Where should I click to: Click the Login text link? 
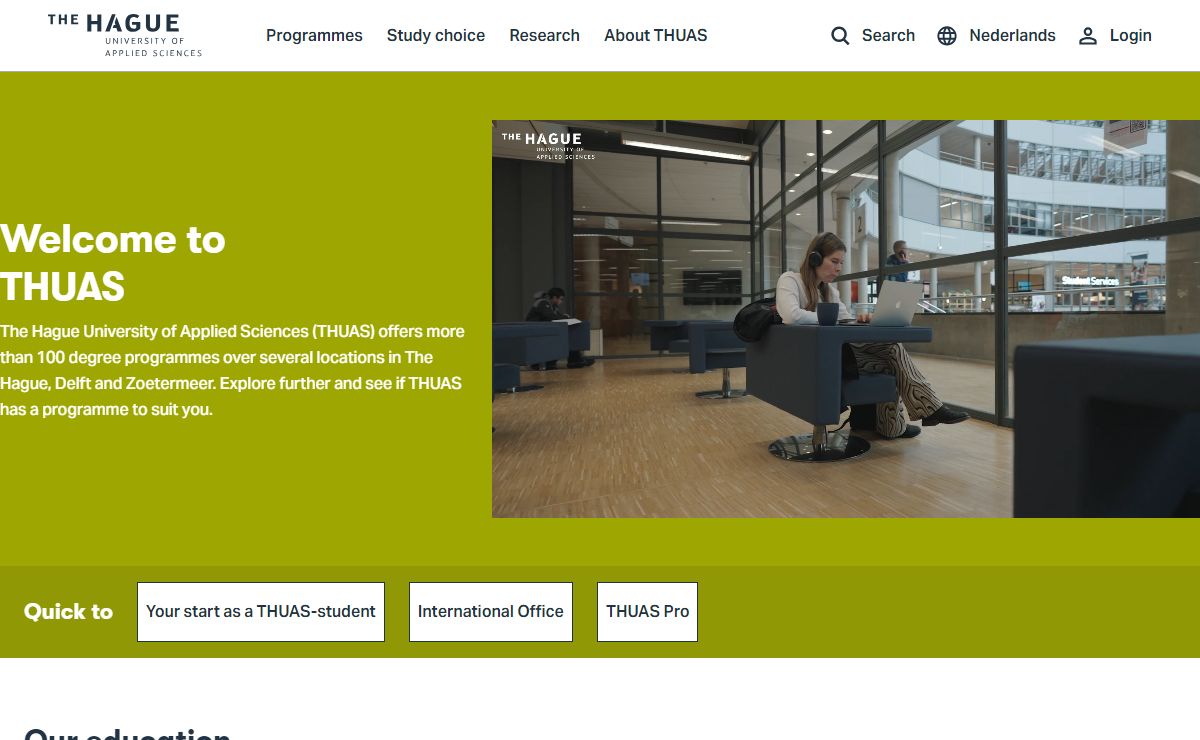tap(1130, 35)
